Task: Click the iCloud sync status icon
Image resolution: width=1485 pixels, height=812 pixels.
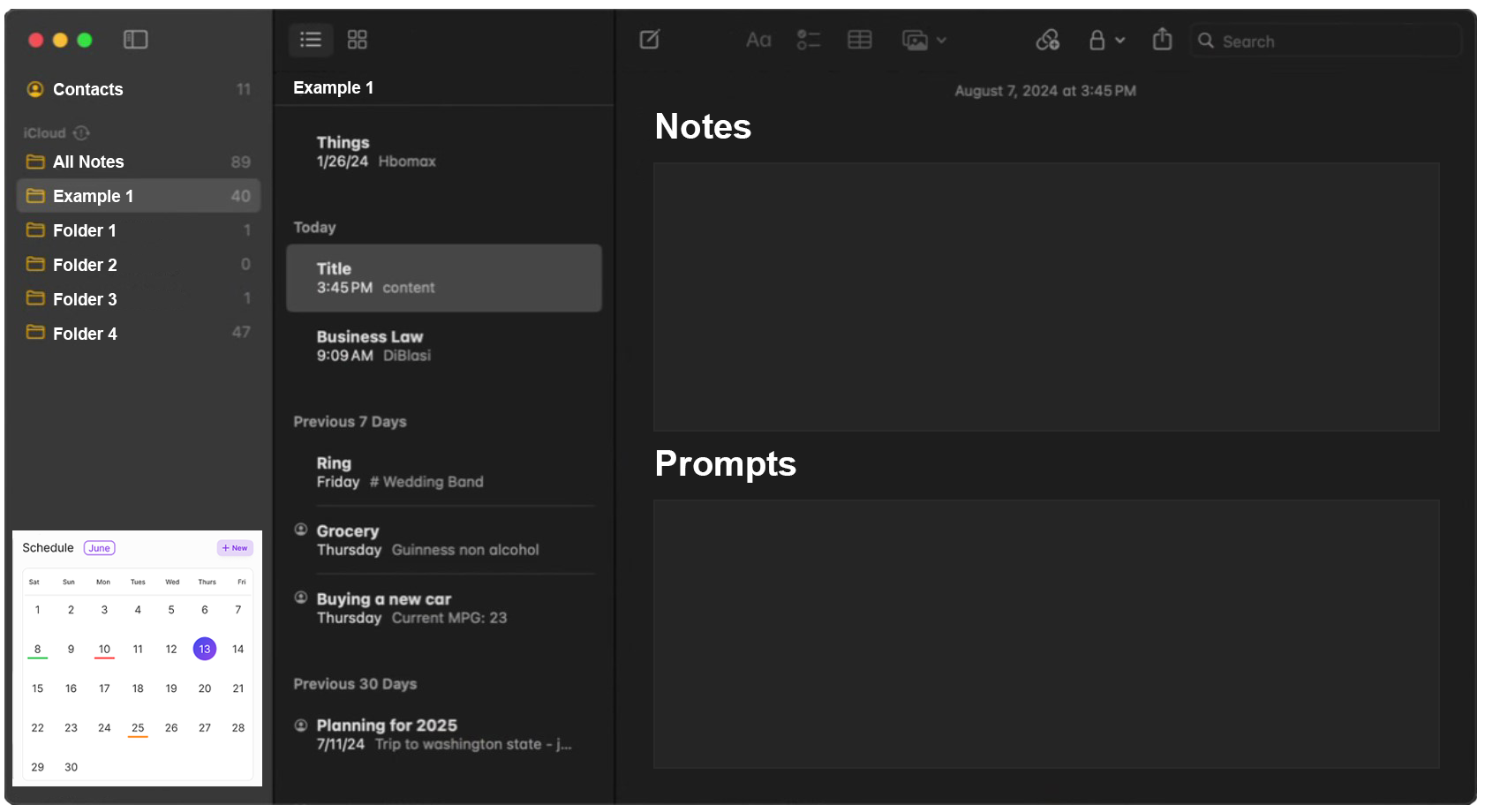Action: tap(81, 133)
